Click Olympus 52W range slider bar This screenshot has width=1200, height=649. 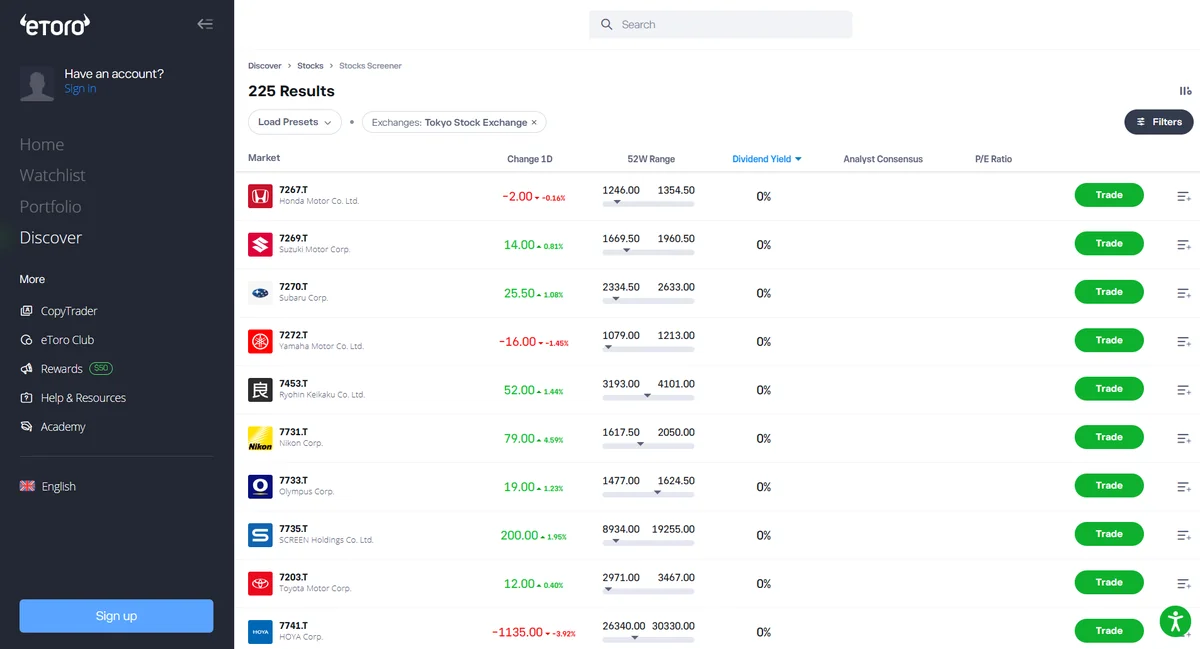point(648,494)
